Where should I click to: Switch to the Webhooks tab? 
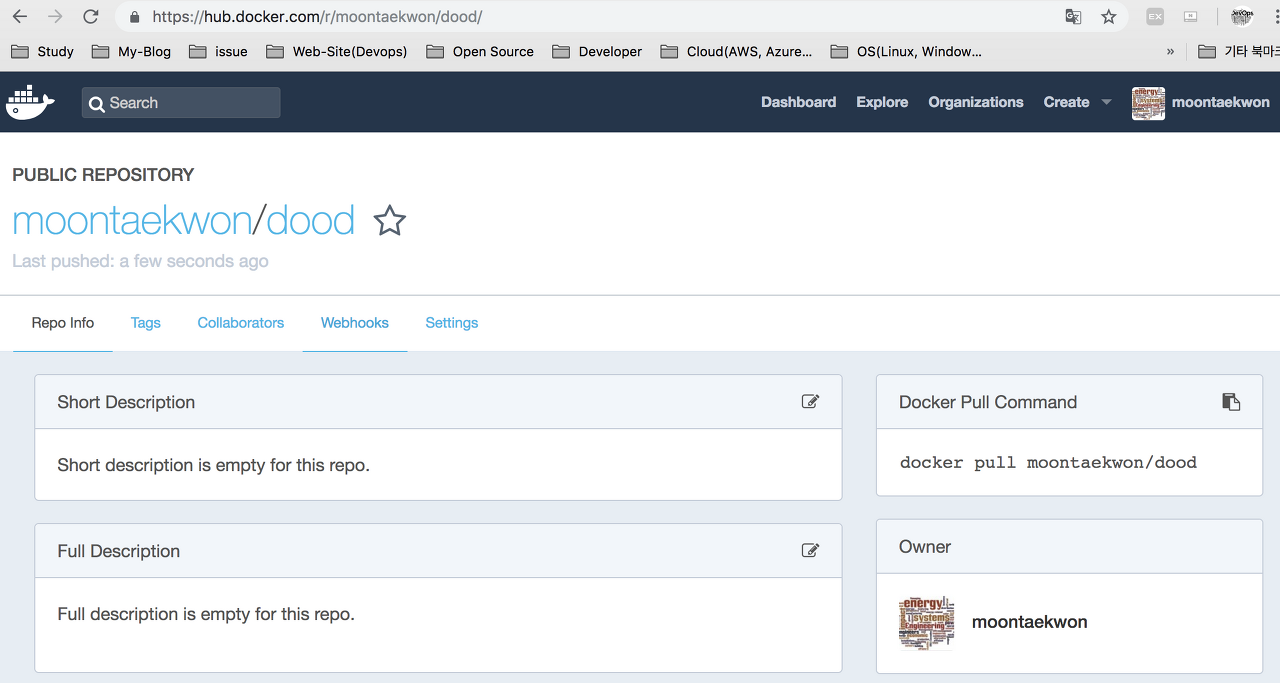[x=355, y=323]
